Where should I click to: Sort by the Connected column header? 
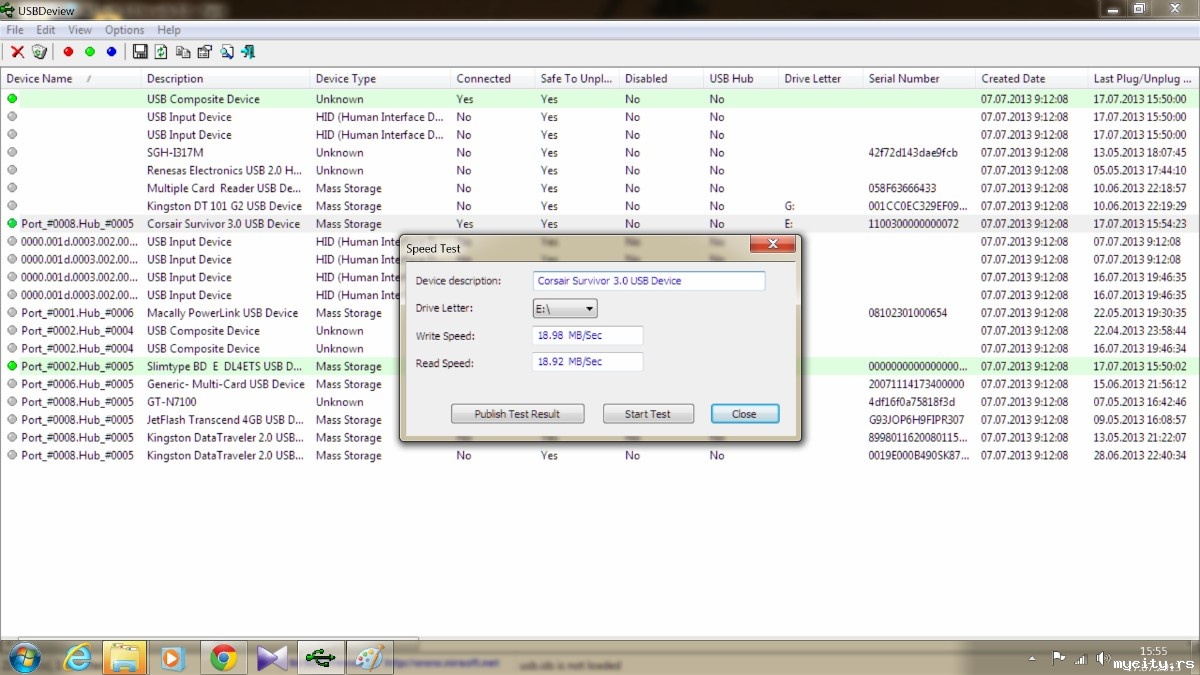click(x=492, y=79)
